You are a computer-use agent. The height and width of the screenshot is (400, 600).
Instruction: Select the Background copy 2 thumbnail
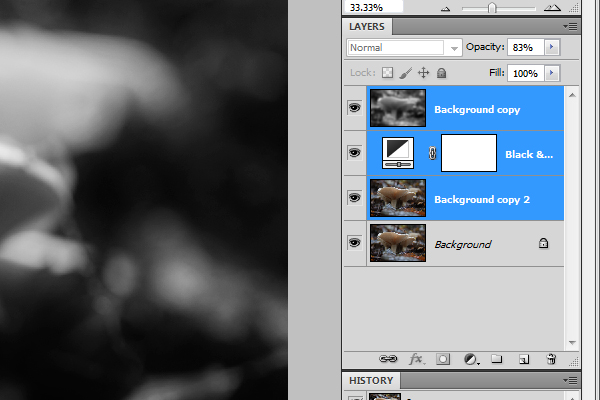click(398, 198)
